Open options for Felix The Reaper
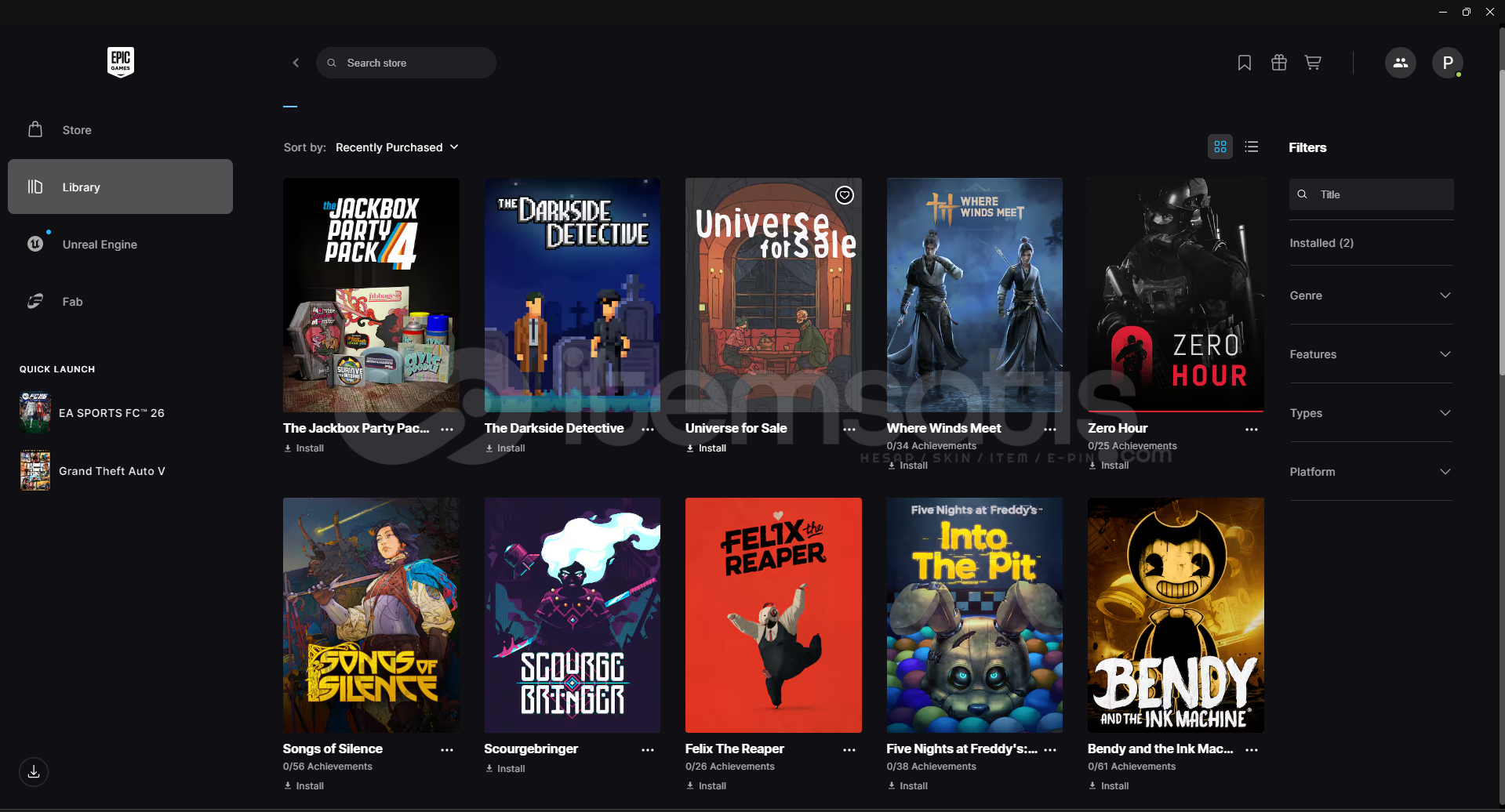The width and height of the screenshot is (1505, 812). [x=849, y=750]
